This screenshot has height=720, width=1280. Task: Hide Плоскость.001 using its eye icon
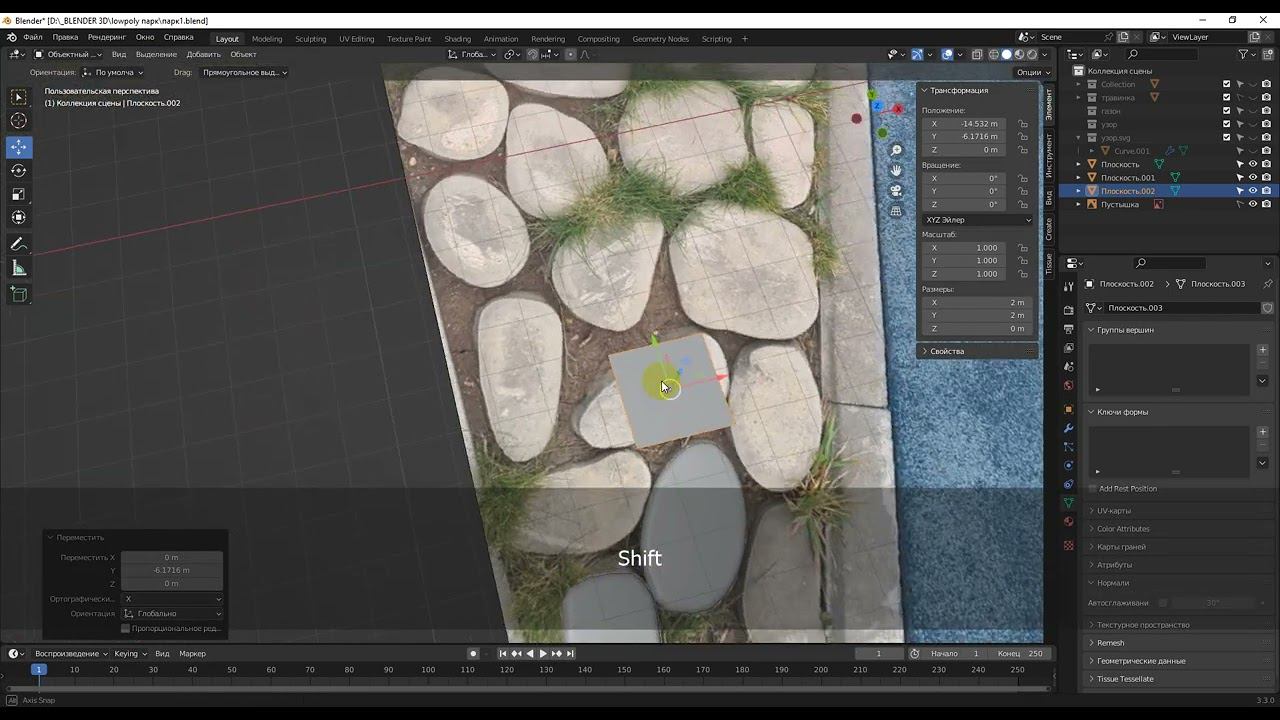point(1253,178)
